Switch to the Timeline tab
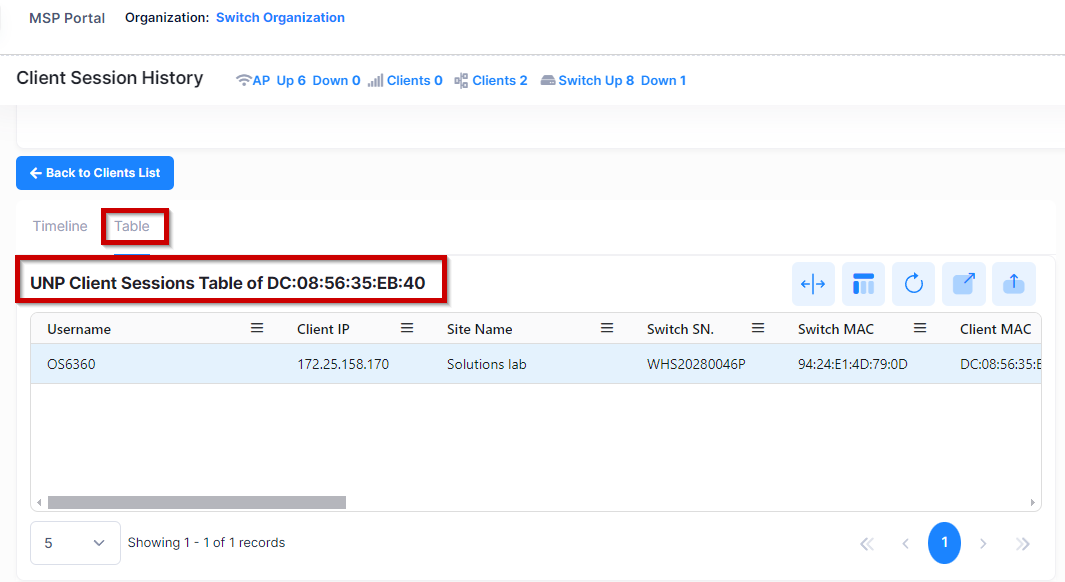The width and height of the screenshot is (1065, 582). click(x=60, y=226)
